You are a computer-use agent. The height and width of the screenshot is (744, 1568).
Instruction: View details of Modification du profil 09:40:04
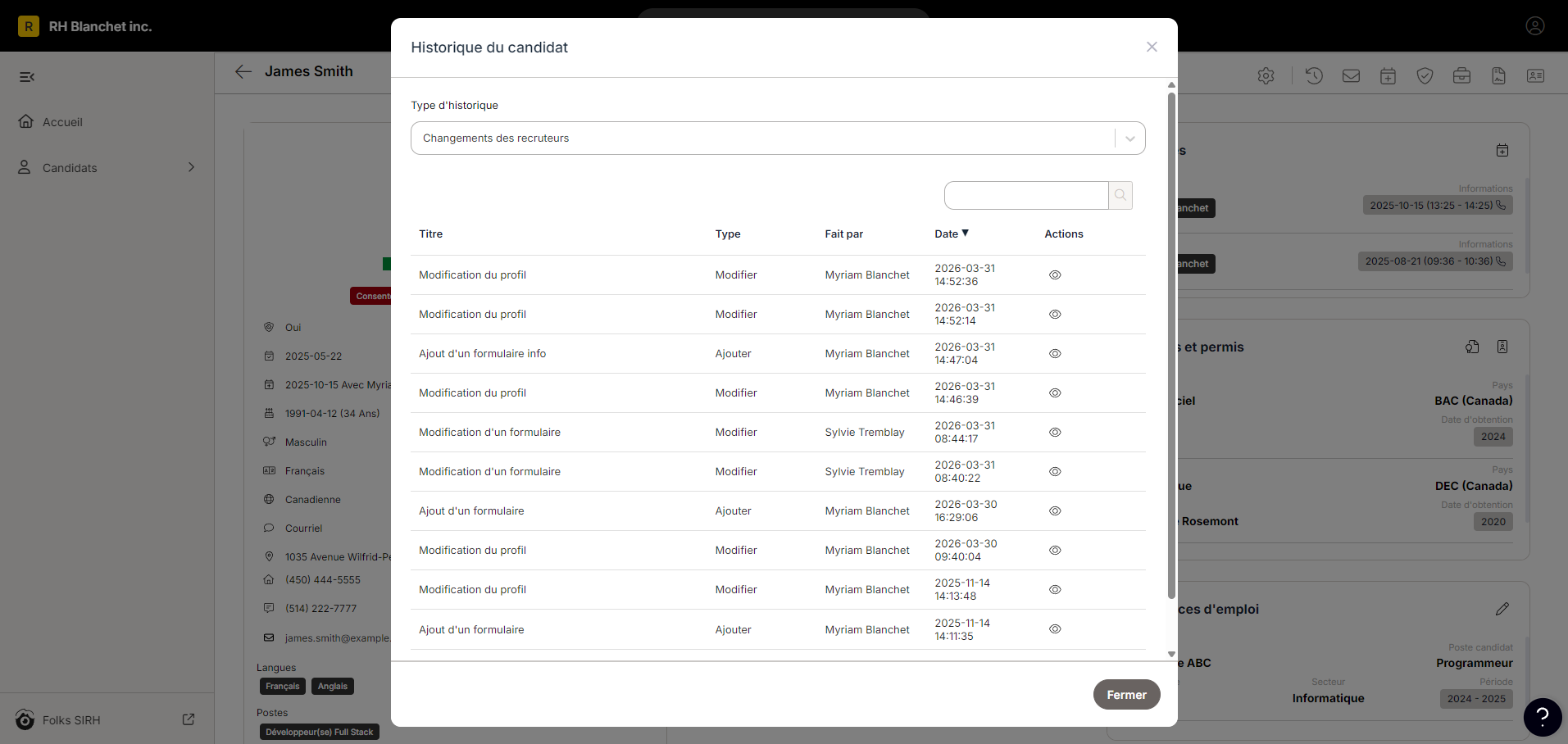[1055, 551]
